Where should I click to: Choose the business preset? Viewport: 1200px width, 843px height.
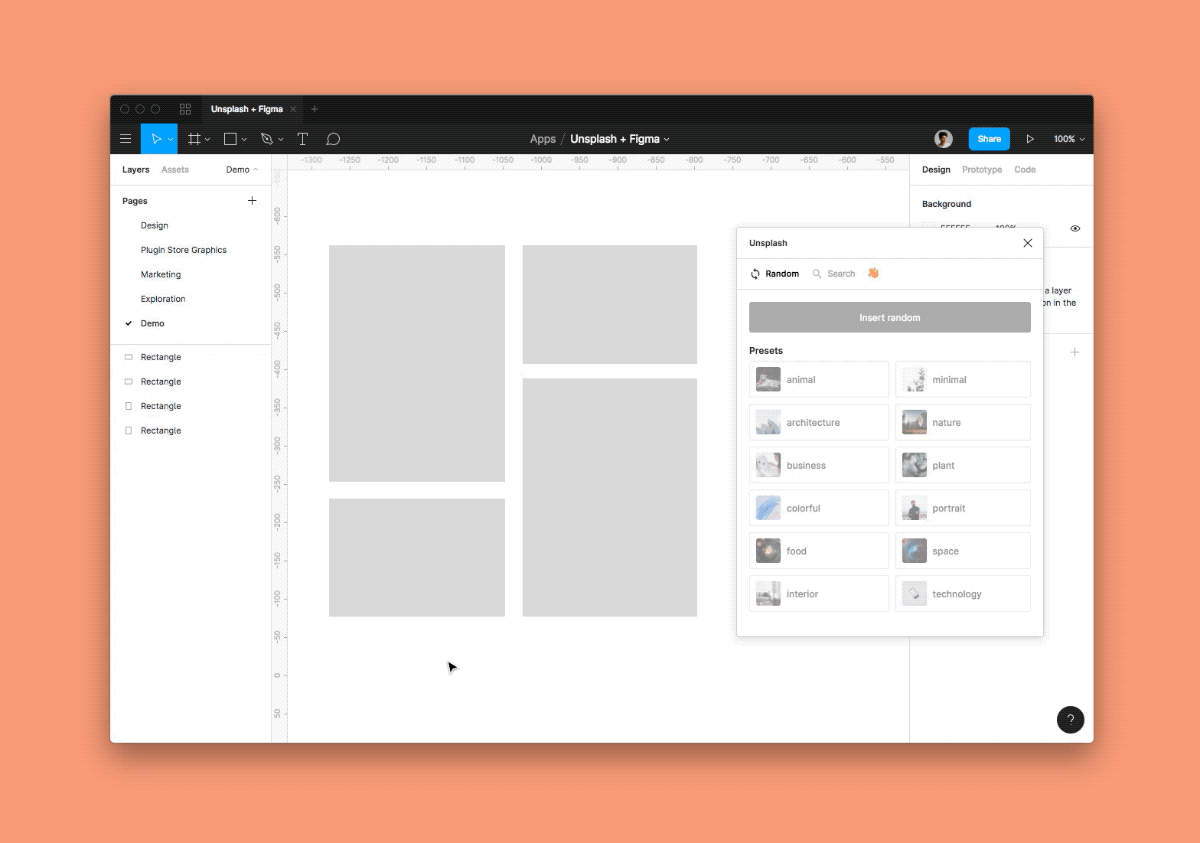pos(819,465)
